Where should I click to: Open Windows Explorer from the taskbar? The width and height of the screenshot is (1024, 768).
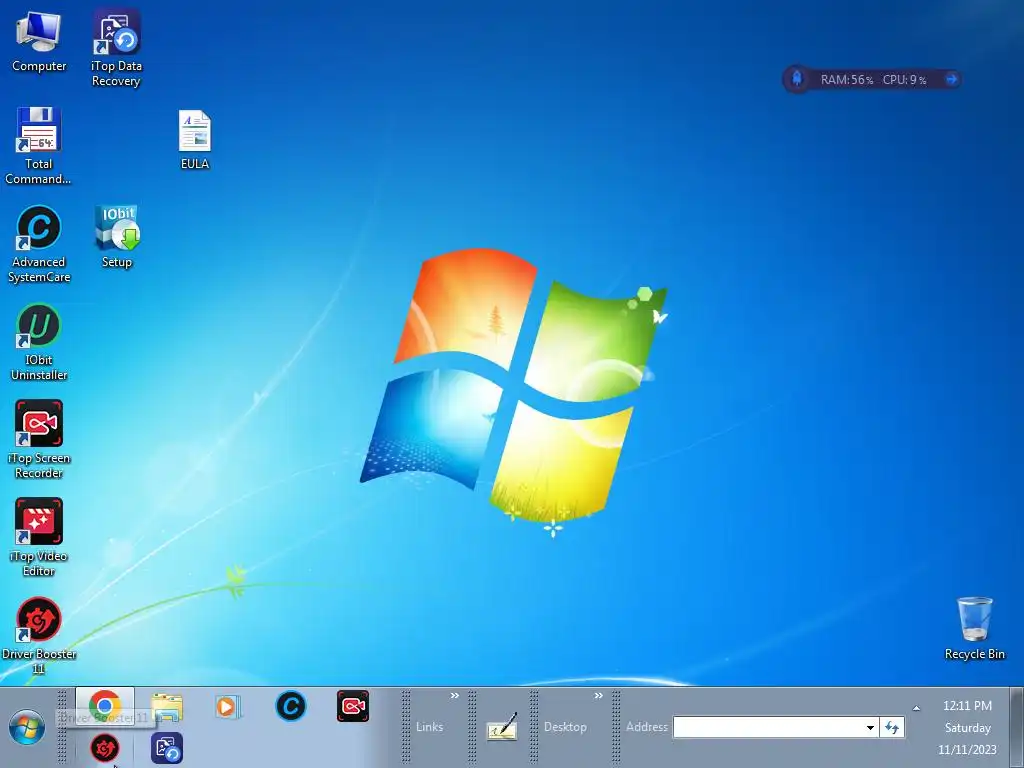click(167, 707)
